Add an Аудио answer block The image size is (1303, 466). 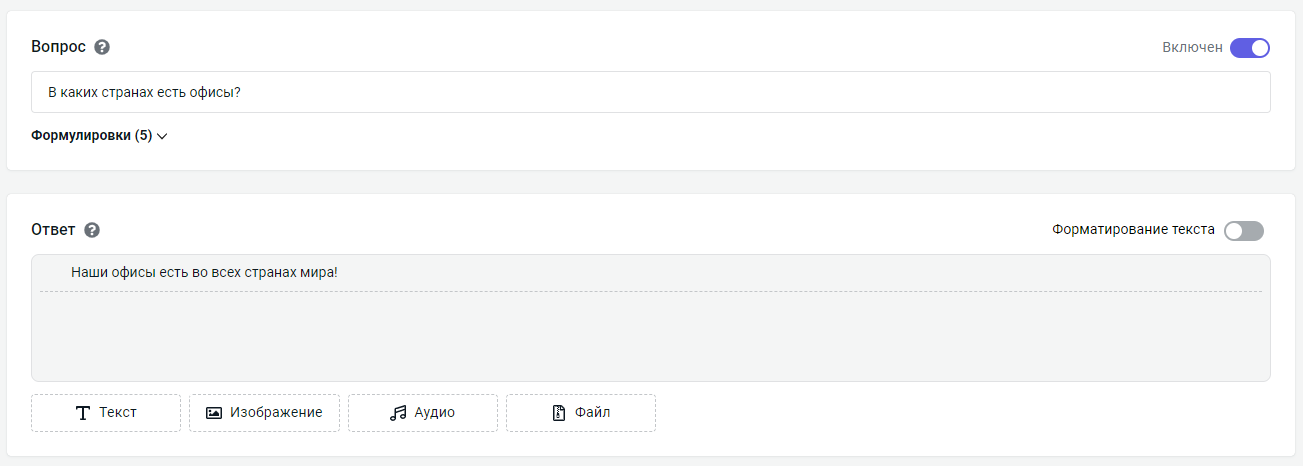423,413
